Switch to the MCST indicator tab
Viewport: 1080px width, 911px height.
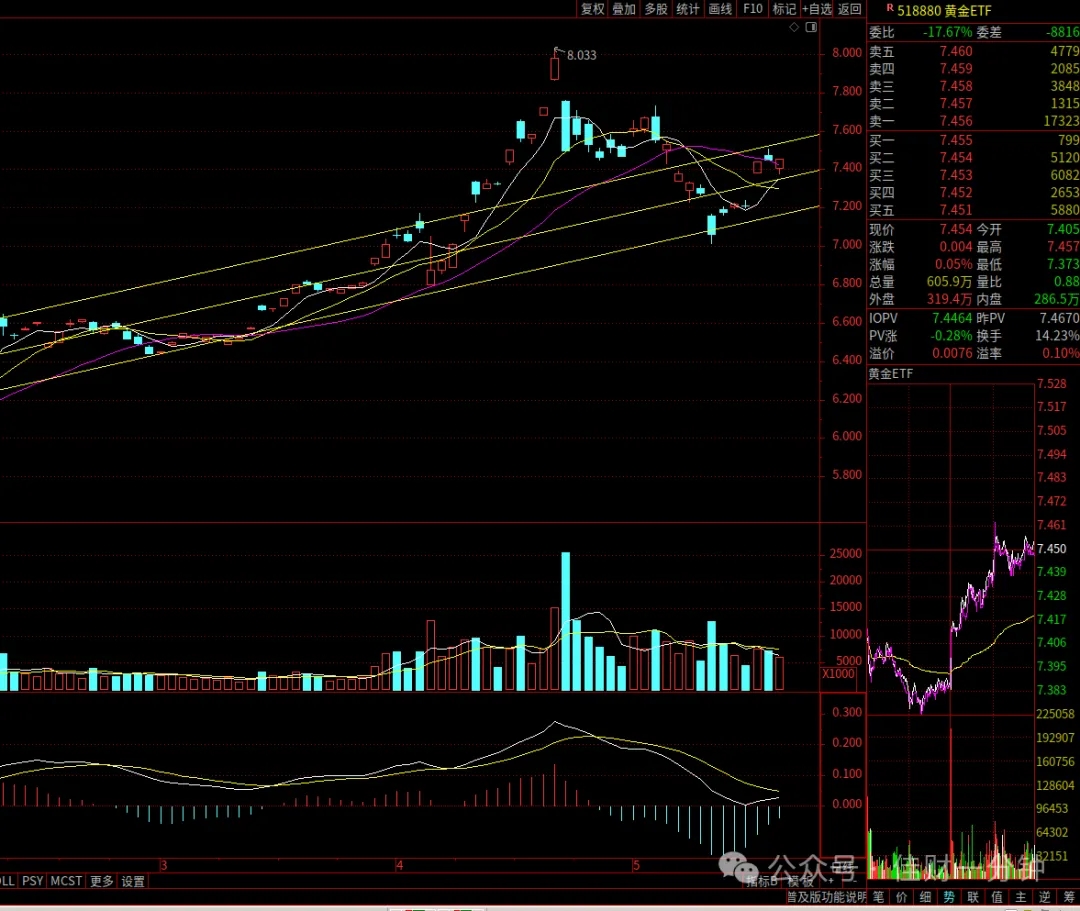click(x=66, y=881)
